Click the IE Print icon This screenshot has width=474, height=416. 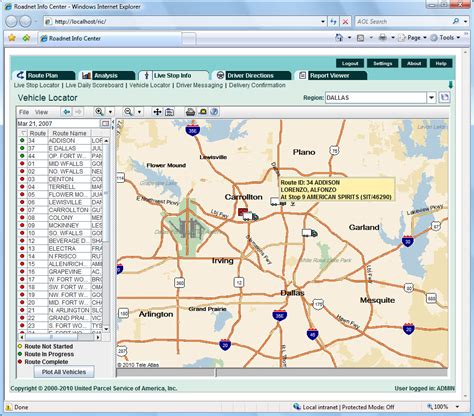tap(383, 38)
